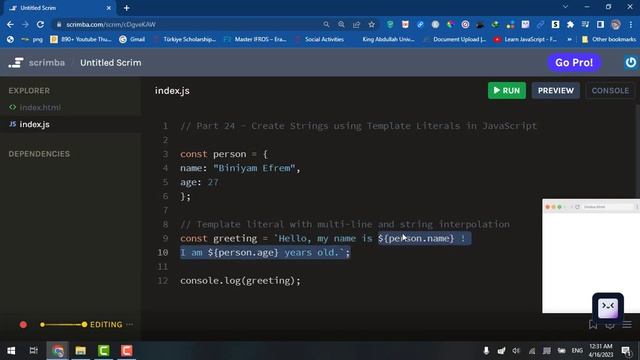Go forward in the browser
Viewport: 640px width, 360px height.
tap(25, 24)
